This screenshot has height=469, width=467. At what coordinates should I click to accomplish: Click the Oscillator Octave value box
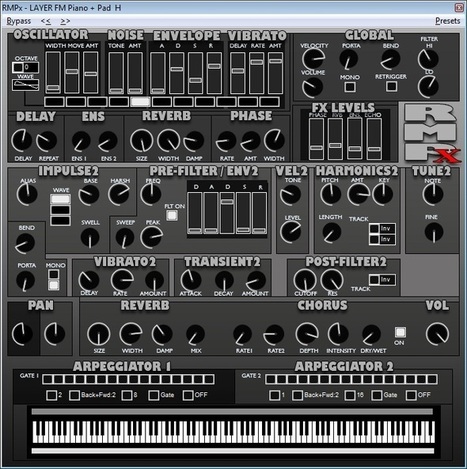[26, 67]
